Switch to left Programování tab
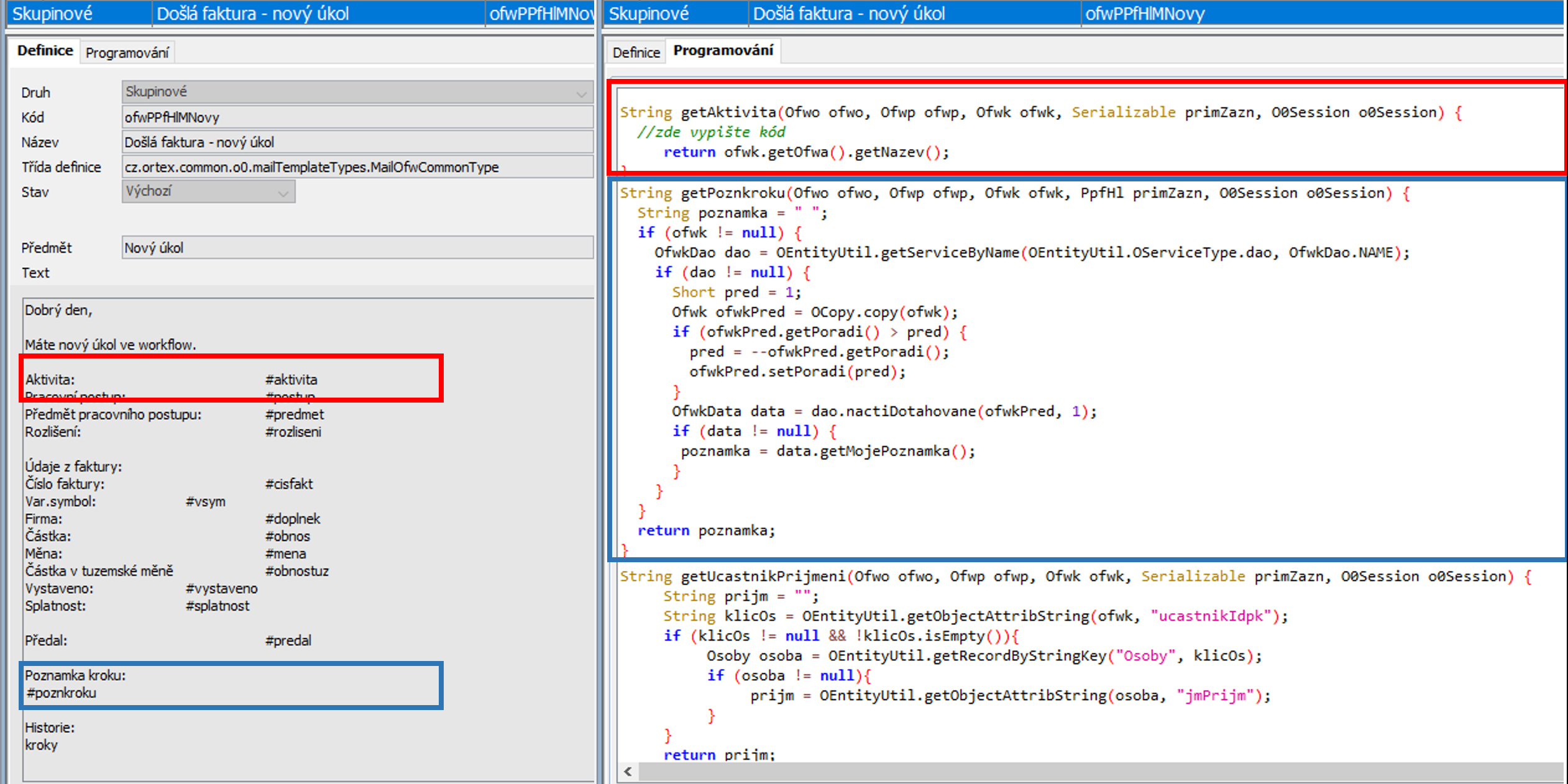 click(x=127, y=53)
